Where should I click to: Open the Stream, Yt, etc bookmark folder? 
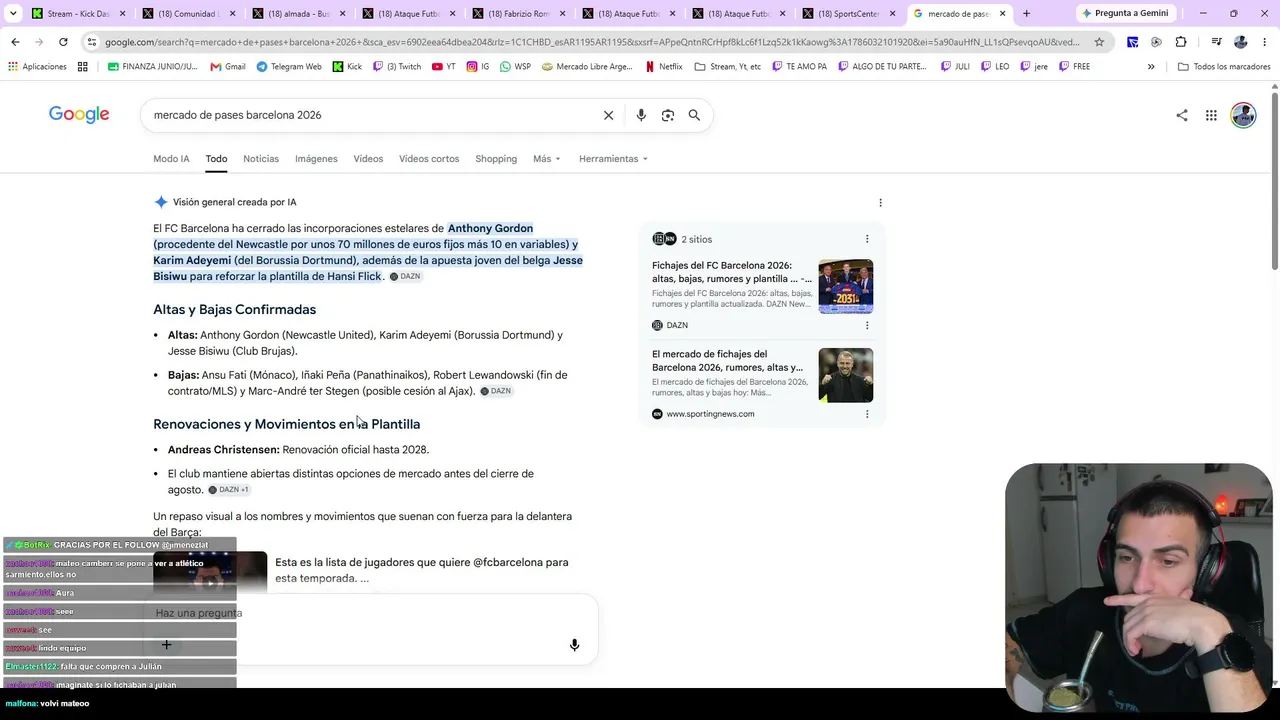pyautogui.click(x=727, y=66)
